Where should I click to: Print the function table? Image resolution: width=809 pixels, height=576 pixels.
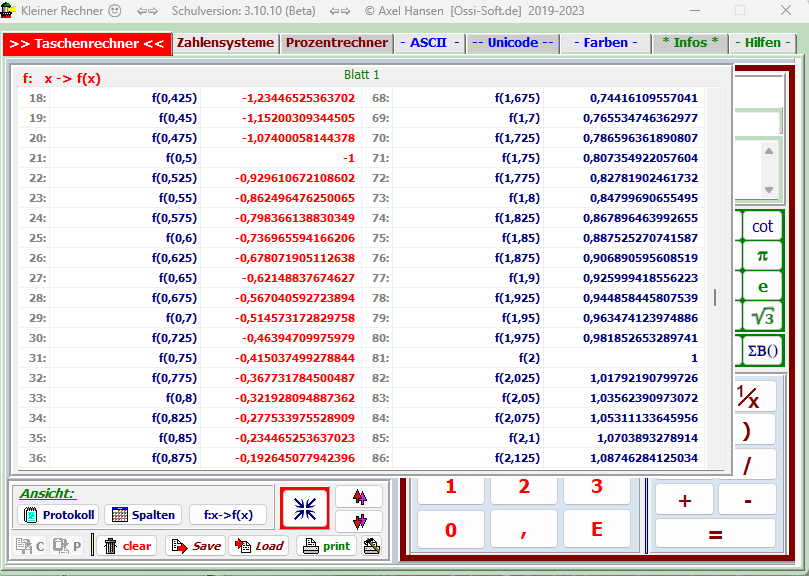(x=325, y=546)
